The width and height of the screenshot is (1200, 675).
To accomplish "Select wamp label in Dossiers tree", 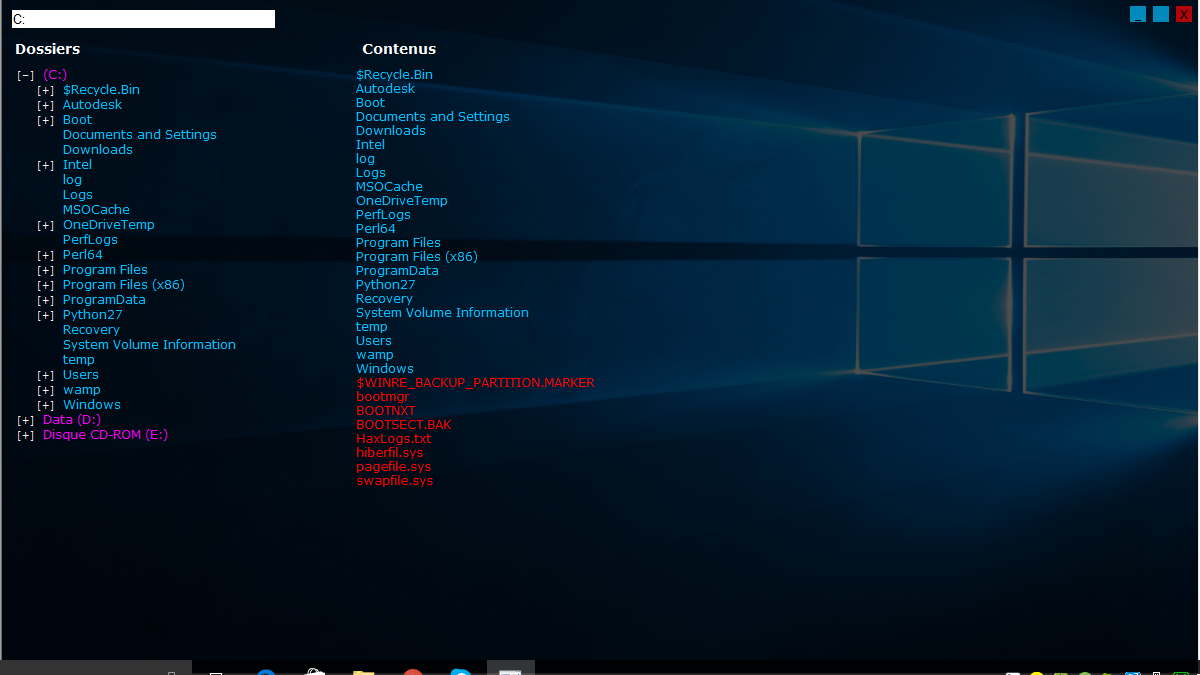I will click(x=82, y=390).
